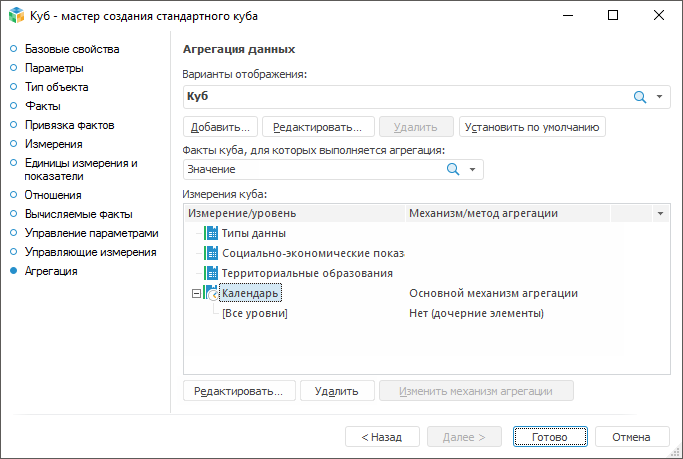Switch to the Измерения step
The width and height of the screenshot is (683, 459).
(x=53, y=144)
